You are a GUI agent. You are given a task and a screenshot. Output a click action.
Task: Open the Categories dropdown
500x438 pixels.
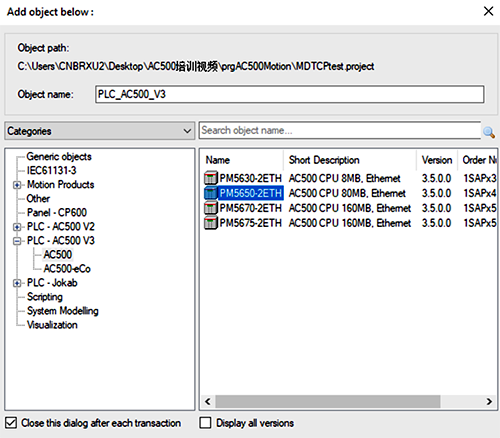coord(100,131)
